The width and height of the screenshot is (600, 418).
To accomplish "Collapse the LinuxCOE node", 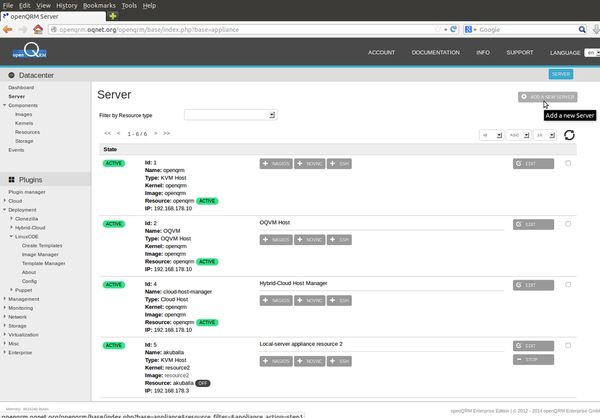I will (11, 237).
